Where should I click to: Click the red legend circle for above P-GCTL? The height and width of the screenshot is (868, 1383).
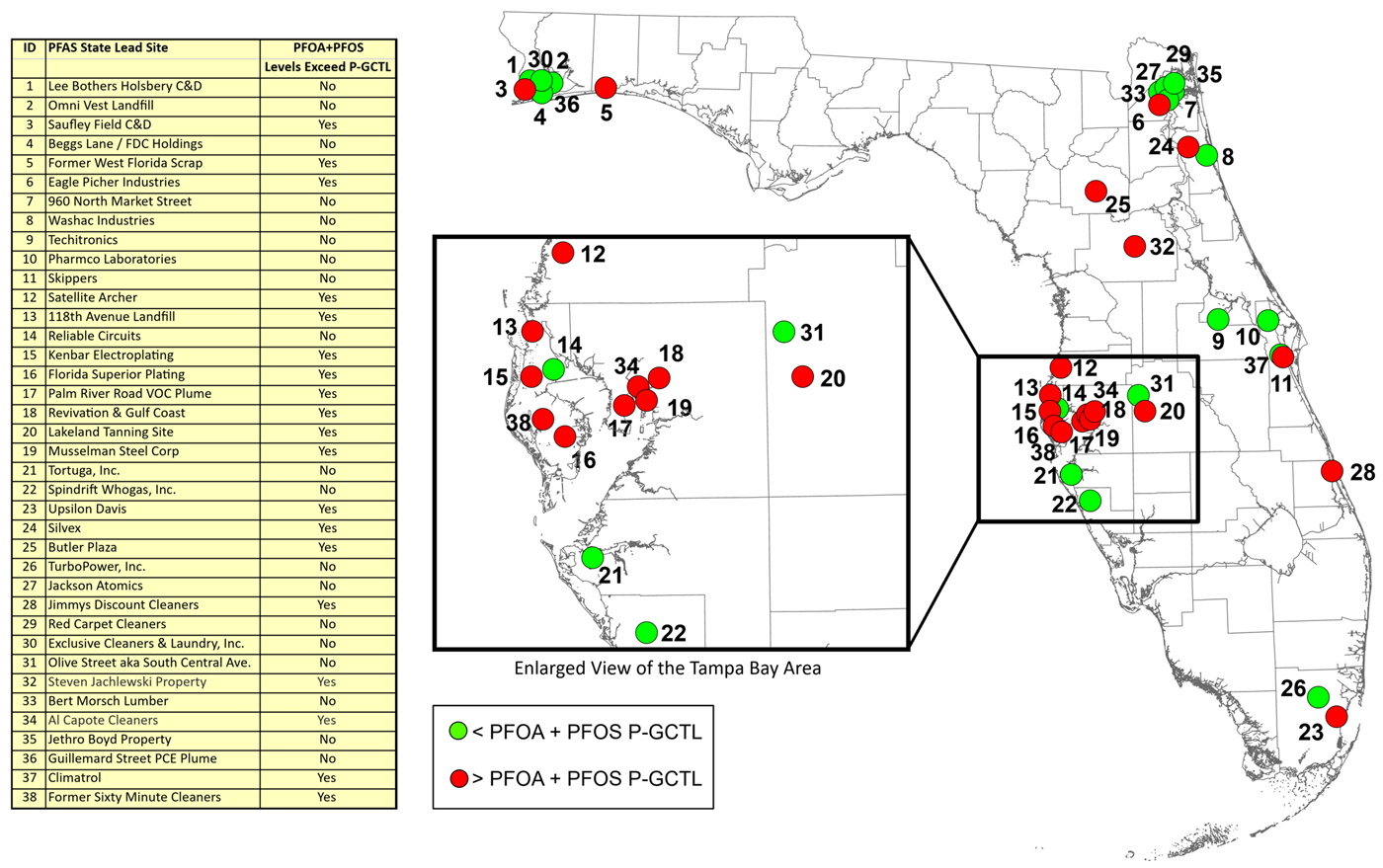click(458, 779)
